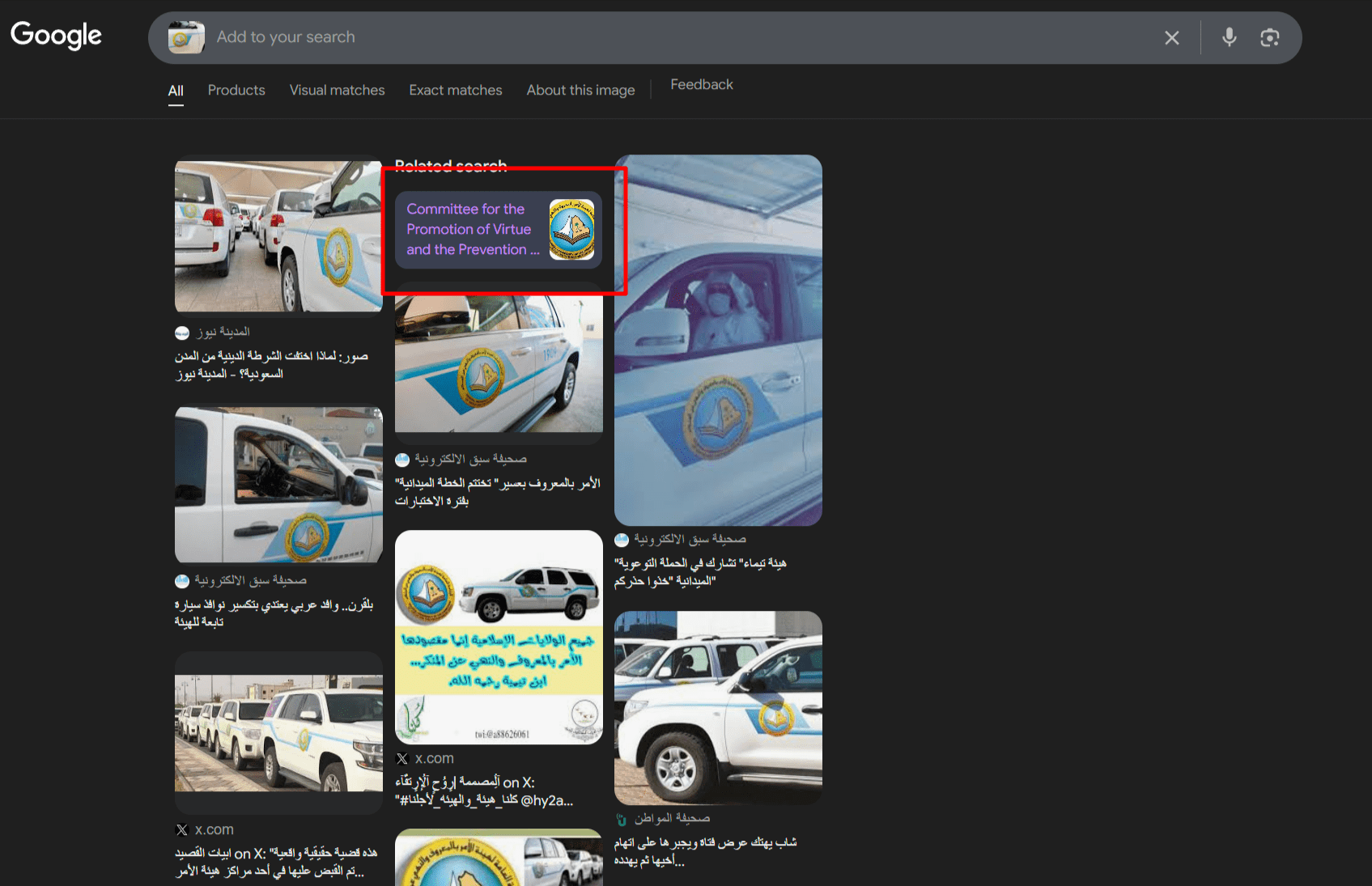Select the All tab
This screenshot has height=886, width=1372.
(x=176, y=91)
